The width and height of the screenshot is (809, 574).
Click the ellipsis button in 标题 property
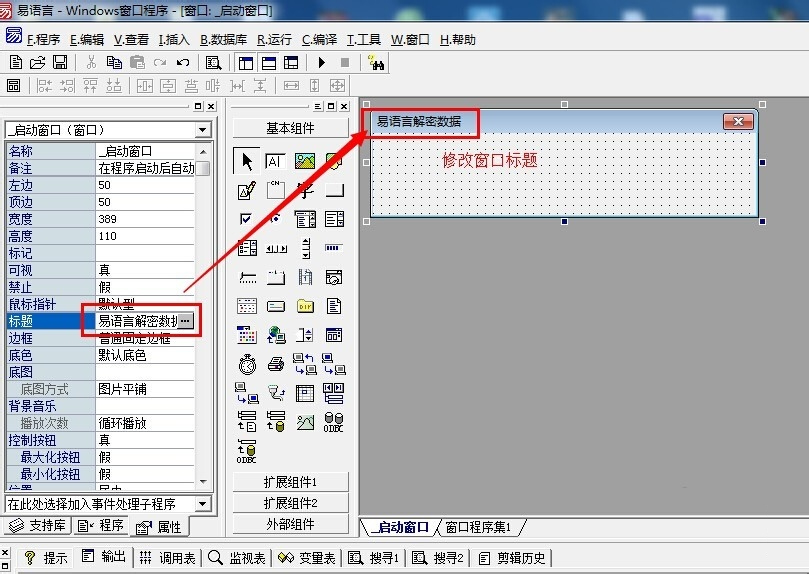coord(185,321)
